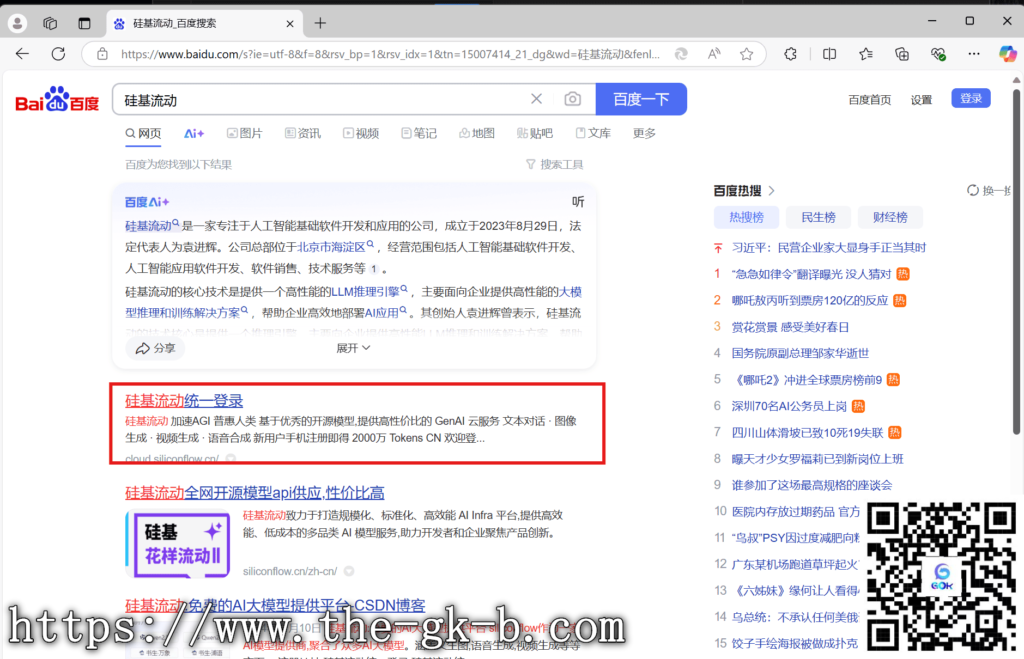Open the 搜索工具 filter
The height and width of the screenshot is (659, 1024).
pyautogui.click(x=554, y=165)
